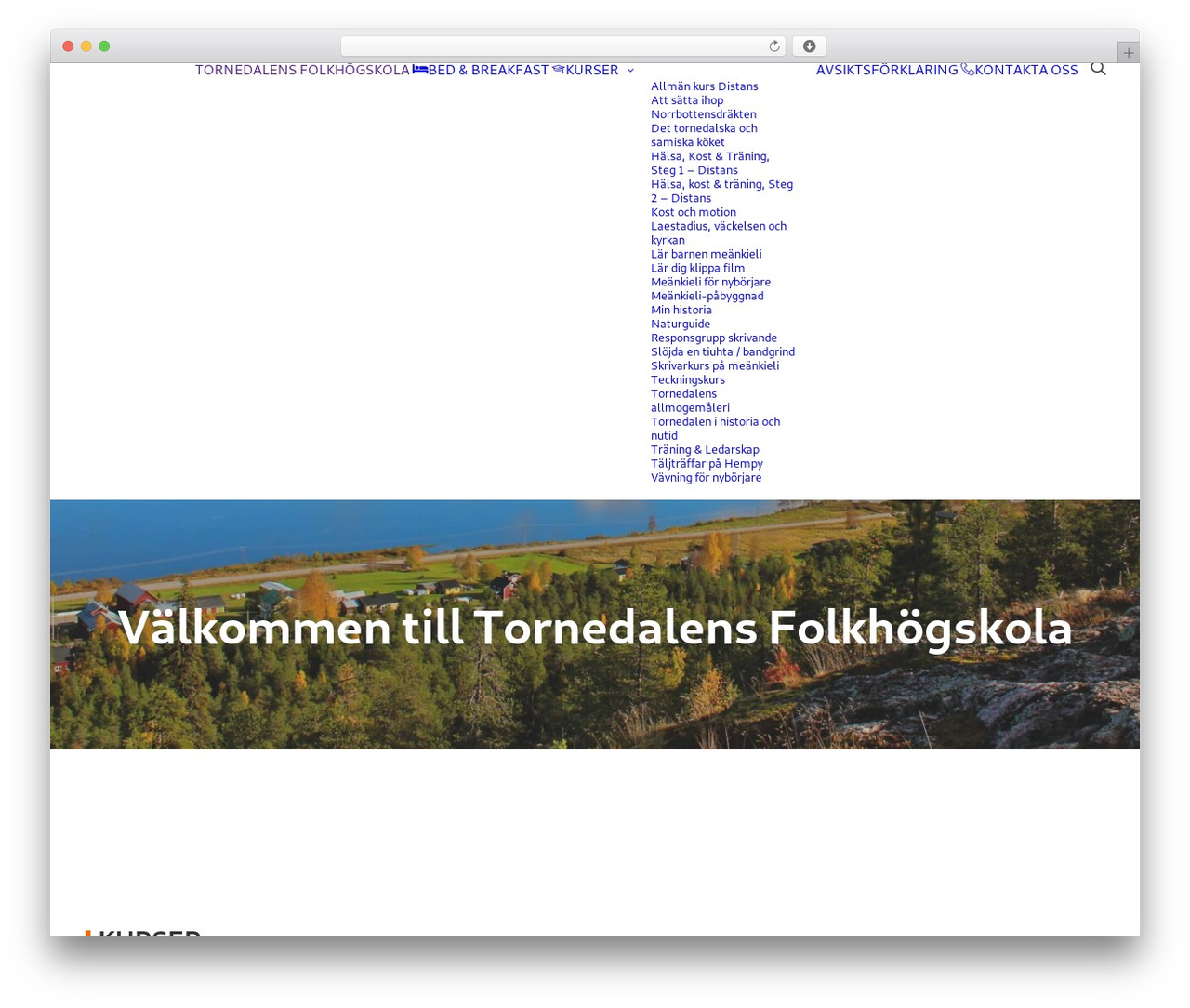
Task: Select Täljträffar på Hempy
Action: pos(707,463)
